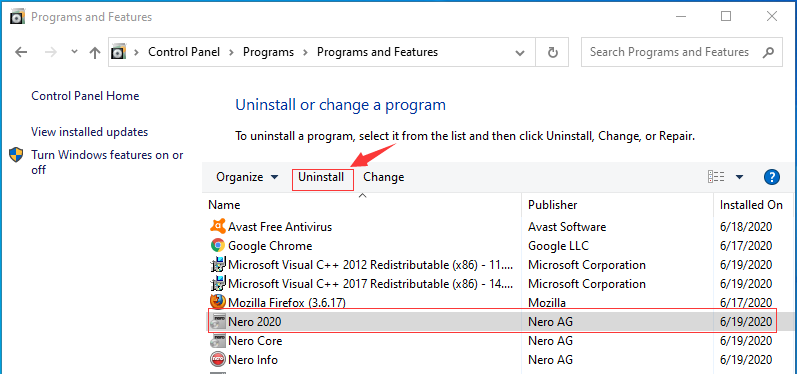Click the Mozilla Firefox program icon
Viewport: 797px width, 374px height.
pos(218,302)
